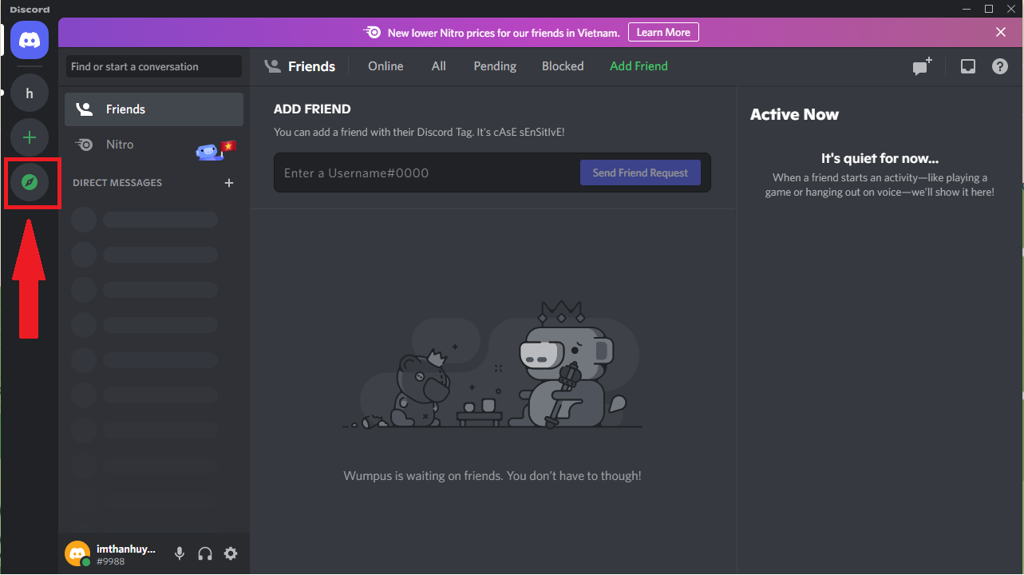The height and width of the screenshot is (575, 1024).
Task: Click Find or start a conversation box
Action: (x=153, y=66)
